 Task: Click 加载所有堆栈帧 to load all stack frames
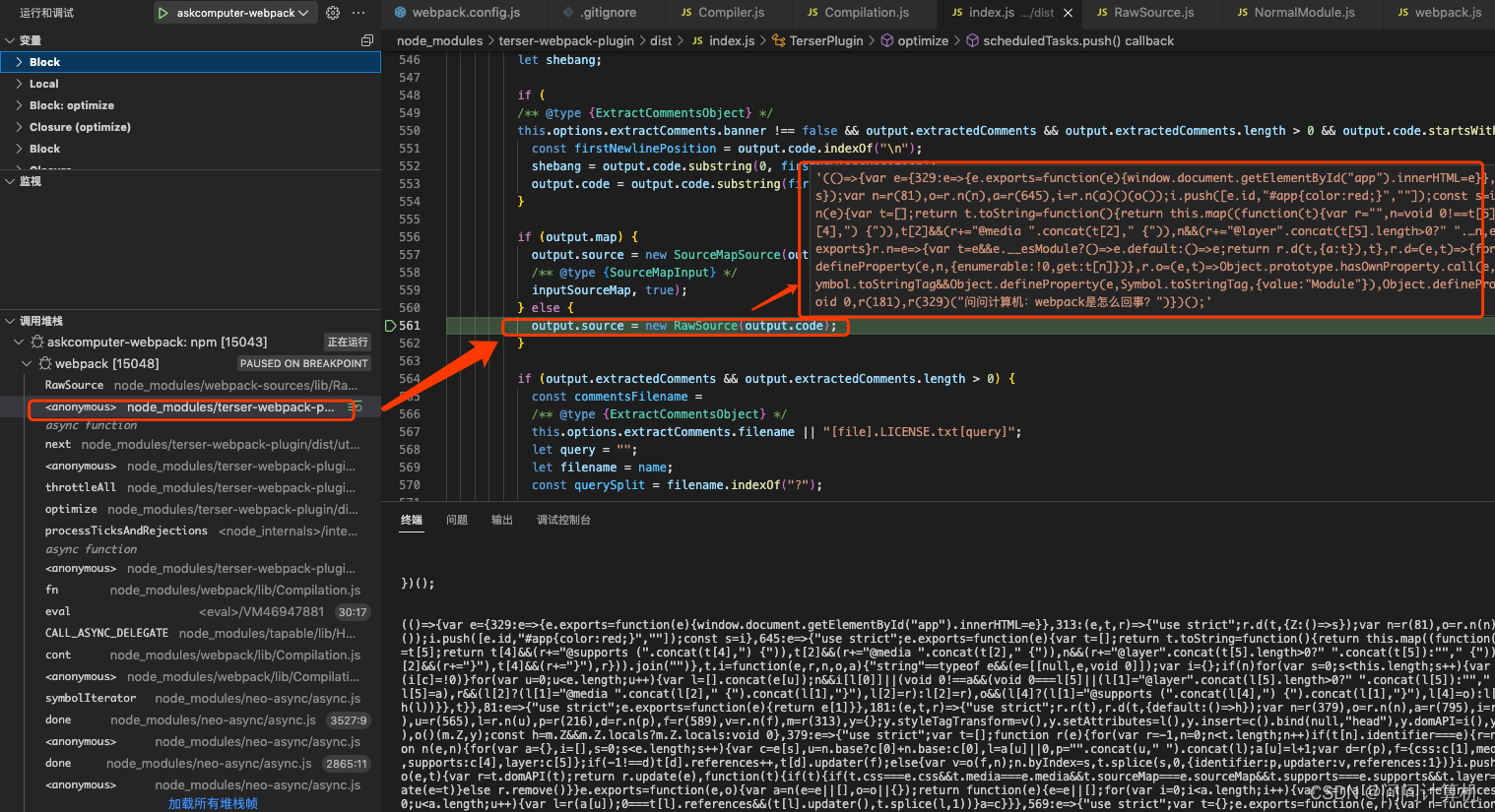pyautogui.click(x=213, y=803)
